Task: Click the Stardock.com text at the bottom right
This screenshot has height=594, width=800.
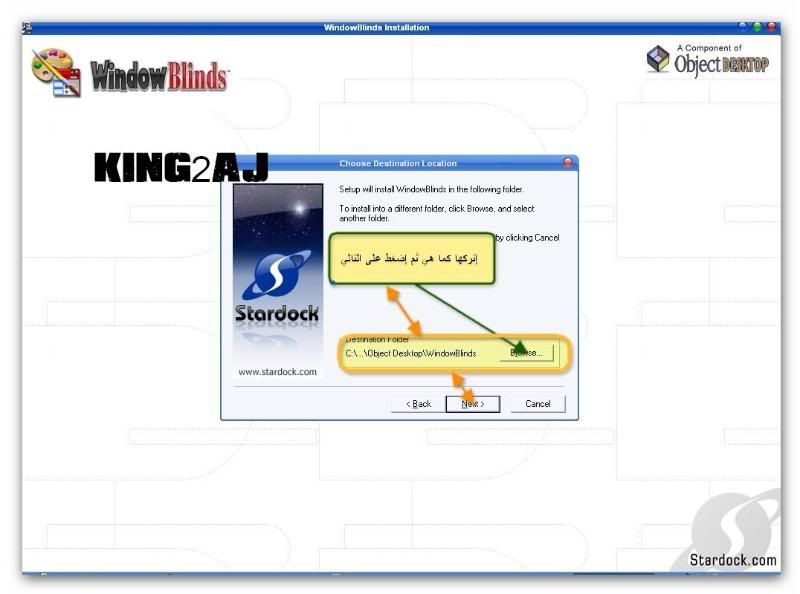Action: [732, 560]
